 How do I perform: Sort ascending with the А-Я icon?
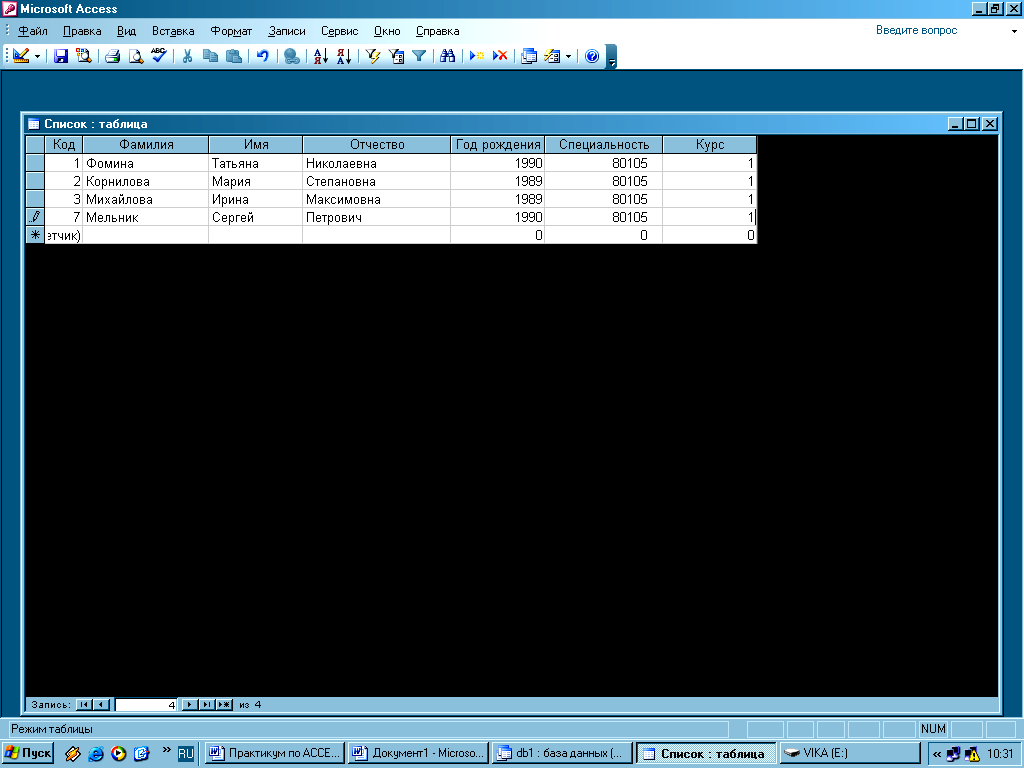[x=321, y=56]
